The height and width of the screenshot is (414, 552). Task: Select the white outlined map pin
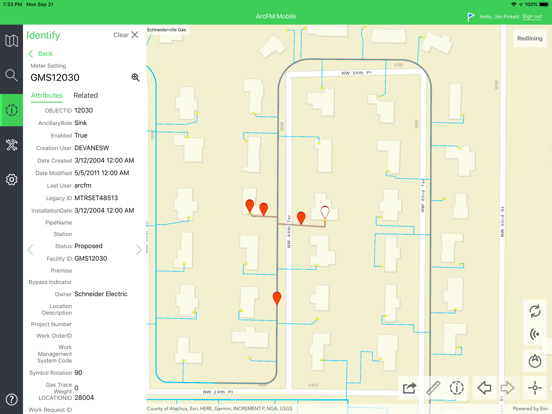pos(325,213)
